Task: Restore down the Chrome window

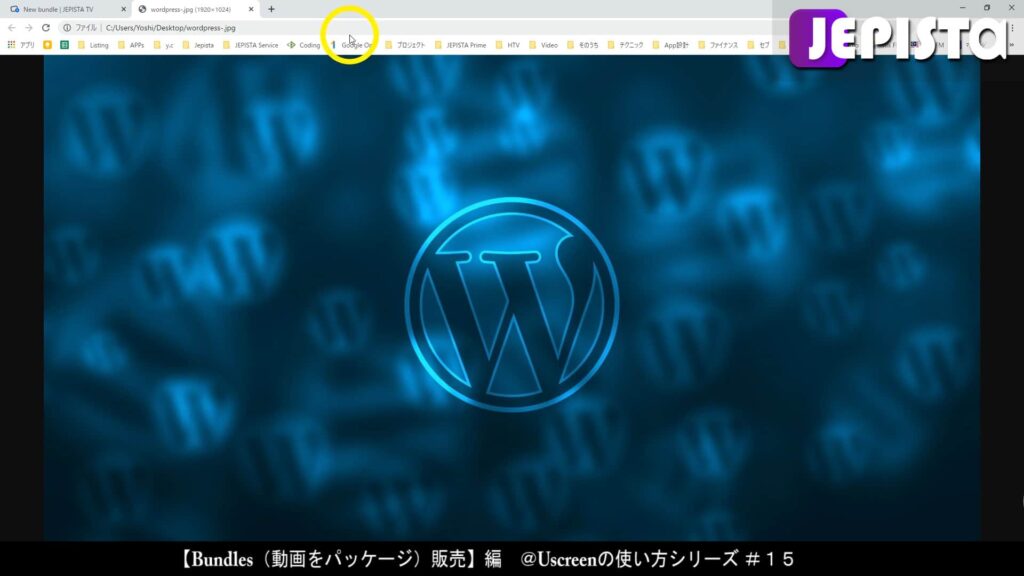Action: (987, 8)
